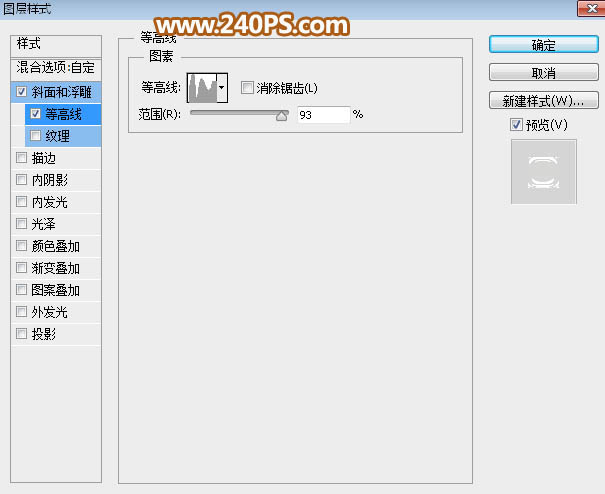Open the 投影 style settings

tap(44, 334)
